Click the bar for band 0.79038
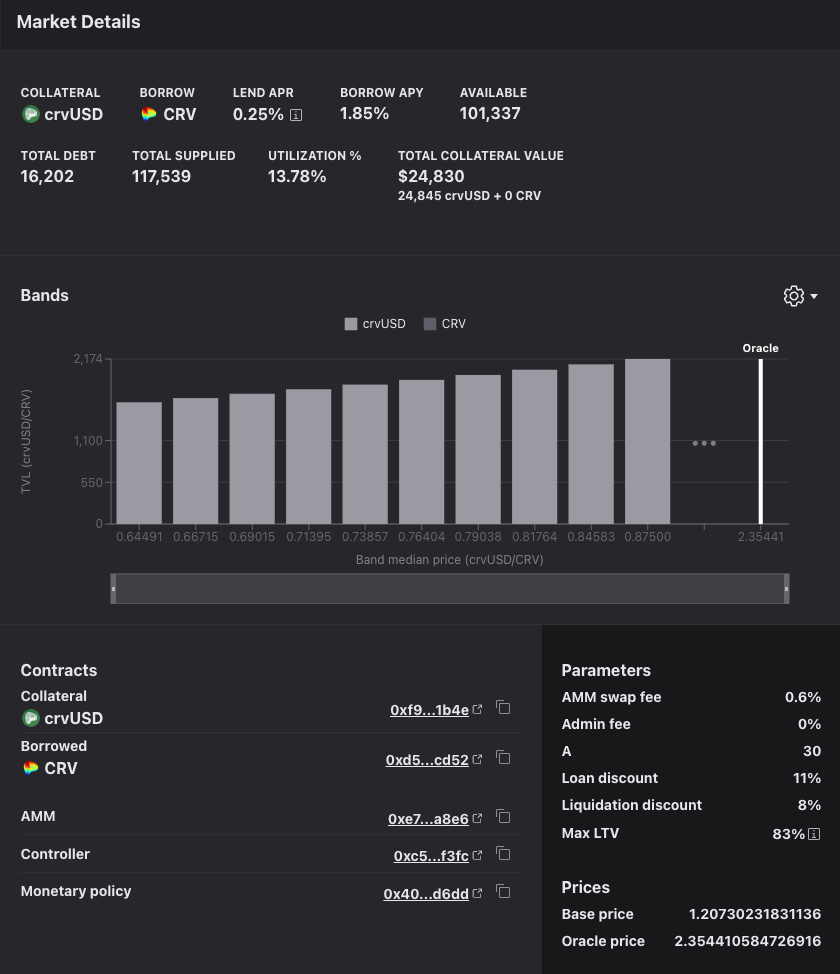 pyautogui.click(x=478, y=449)
